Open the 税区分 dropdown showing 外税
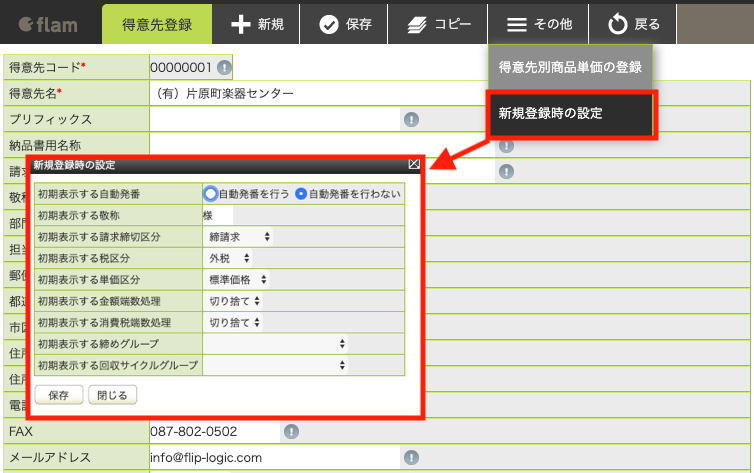 229,258
